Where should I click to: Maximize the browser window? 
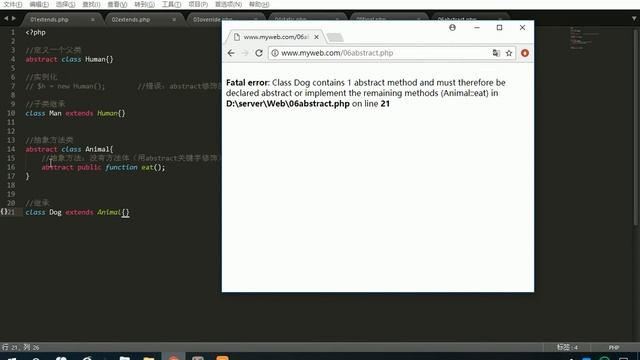pos(499,27)
